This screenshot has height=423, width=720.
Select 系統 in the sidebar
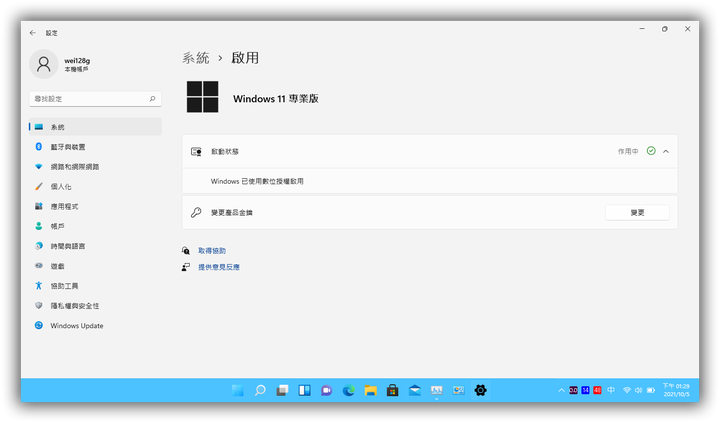(95, 127)
